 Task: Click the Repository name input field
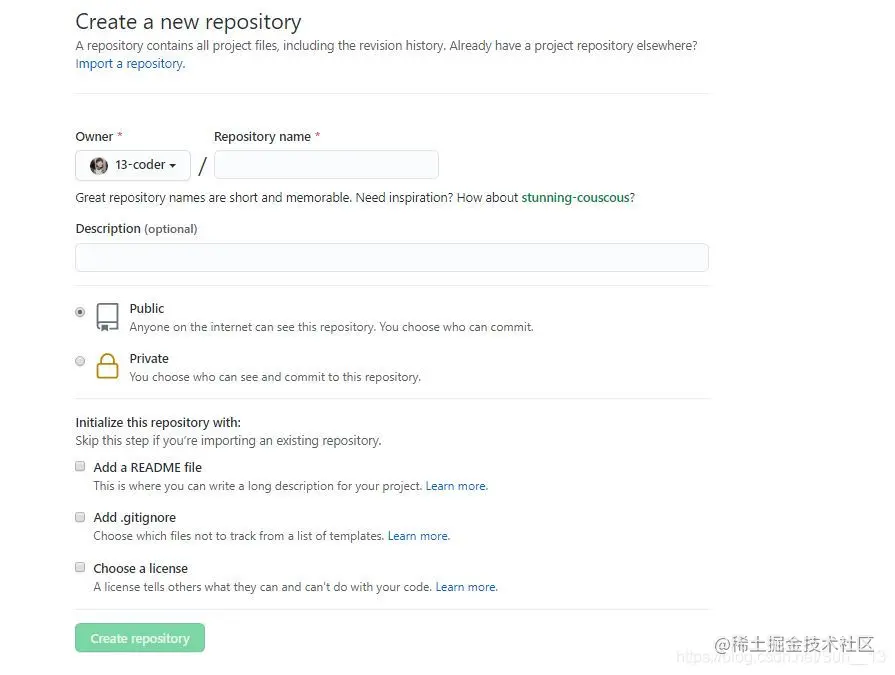point(326,165)
